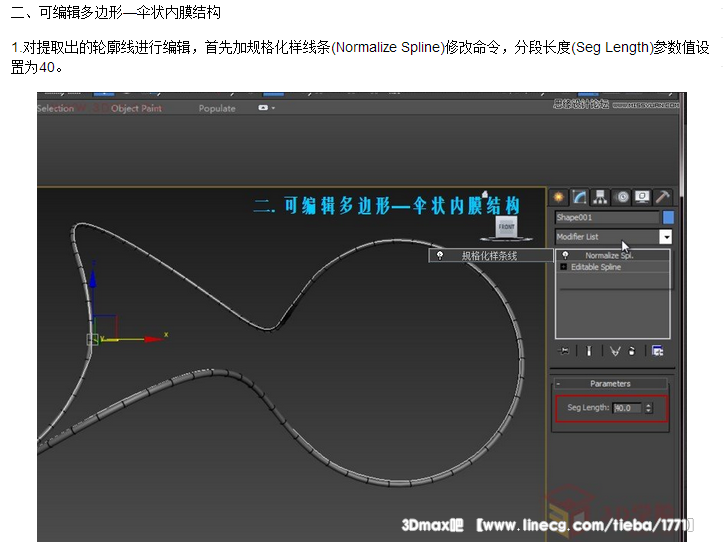This screenshot has height=542, width=723.
Task: Click the Seg Length spinner arrows
Action: pos(649,408)
